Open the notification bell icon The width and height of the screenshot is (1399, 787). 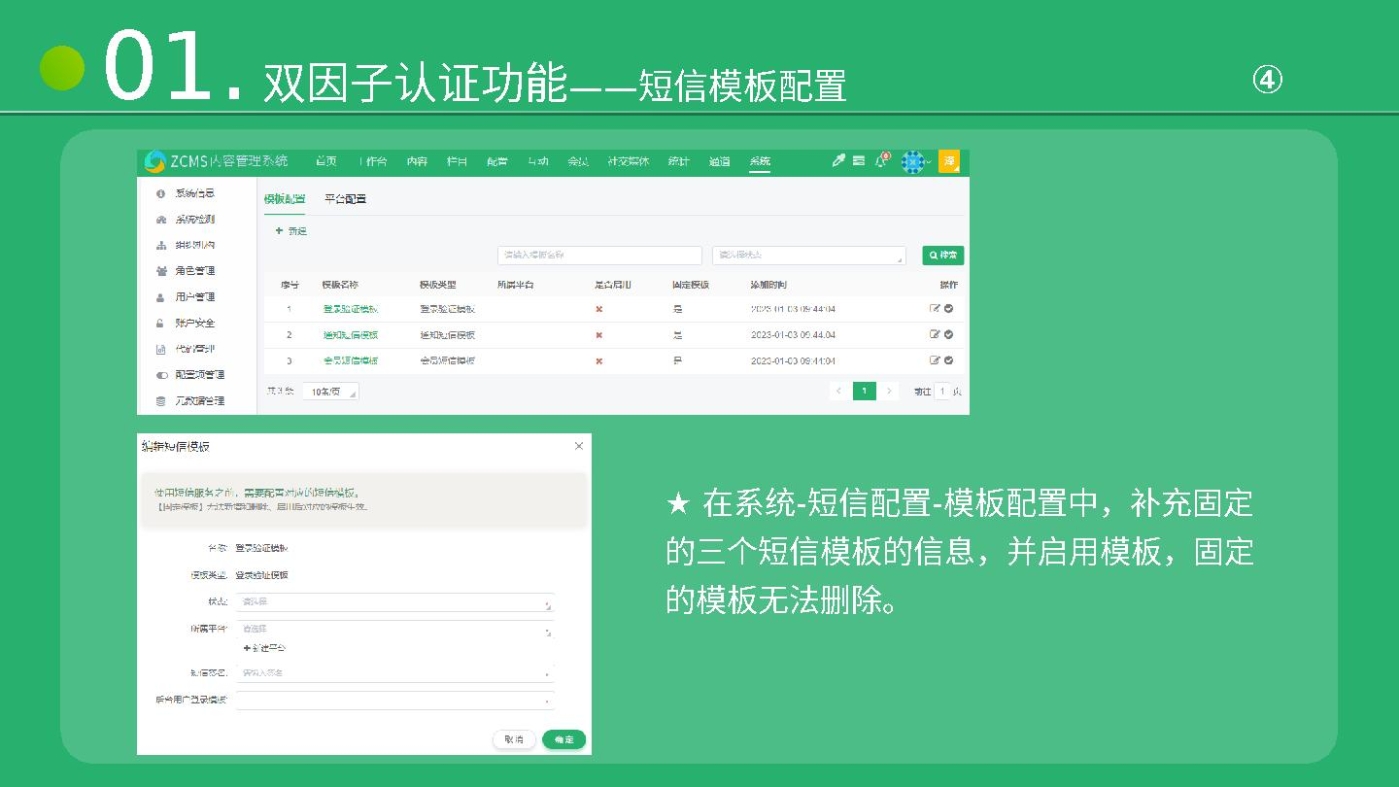point(881,161)
